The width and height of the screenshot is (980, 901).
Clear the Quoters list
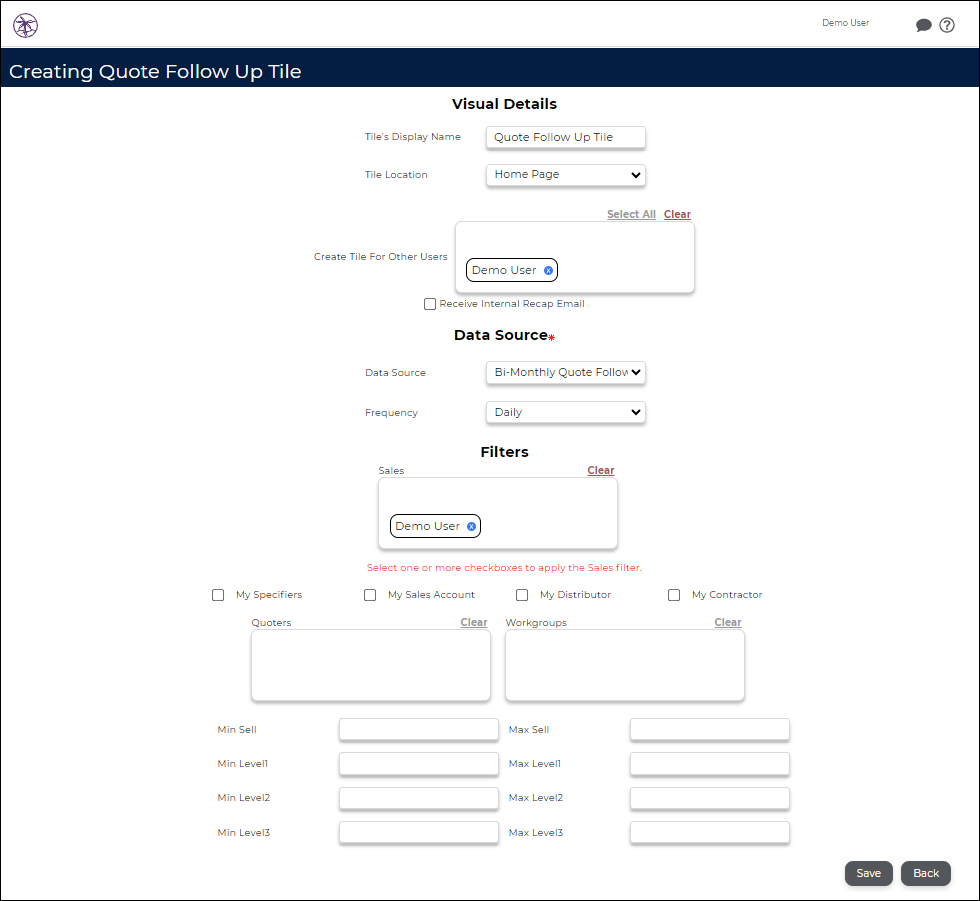click(x=473, y=622)
